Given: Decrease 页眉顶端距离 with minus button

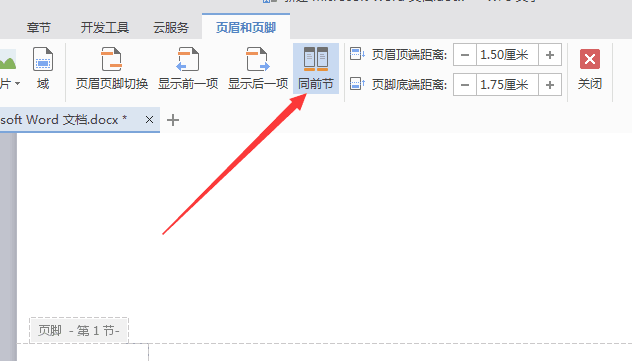Looking at the screenshot, I should pyautogui.click(x=465, y=55).
